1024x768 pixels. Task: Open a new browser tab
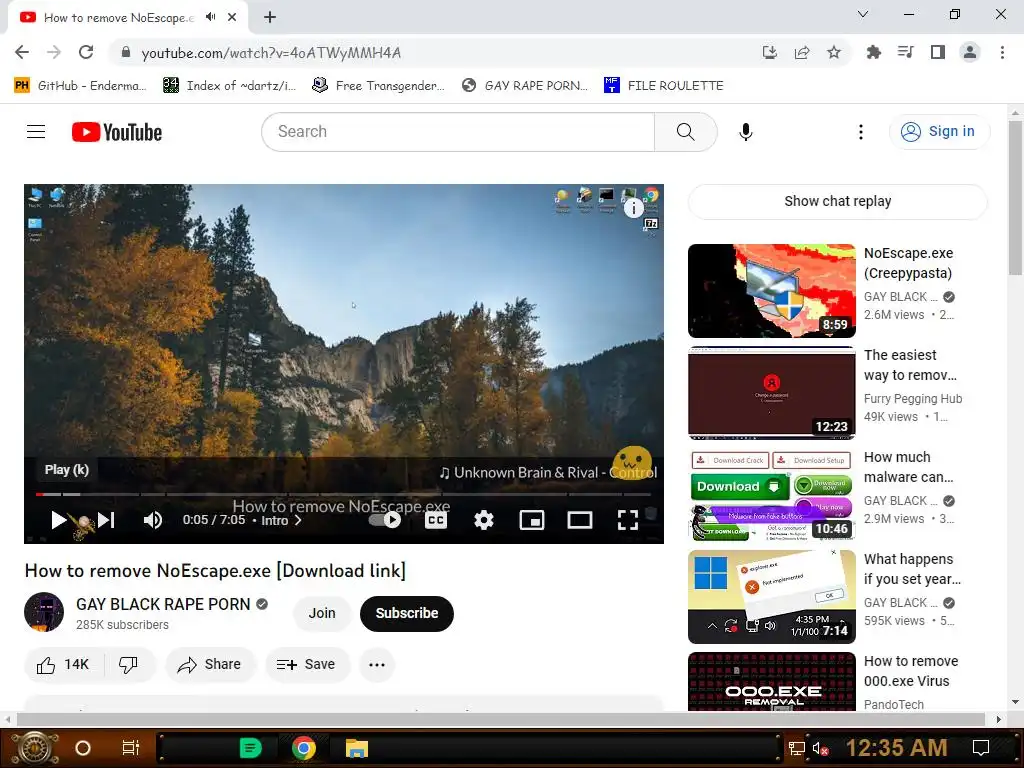270,18
